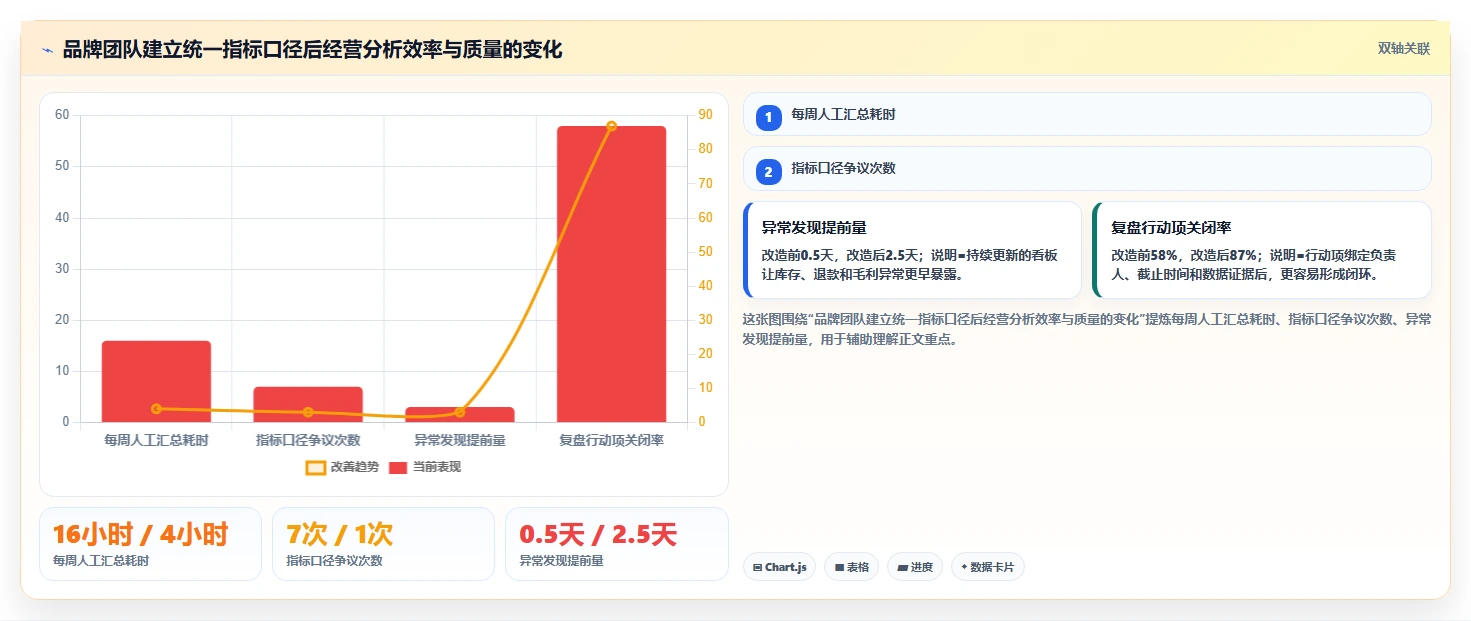Open the 异常发现提前量 detail card

coord(912,250)
